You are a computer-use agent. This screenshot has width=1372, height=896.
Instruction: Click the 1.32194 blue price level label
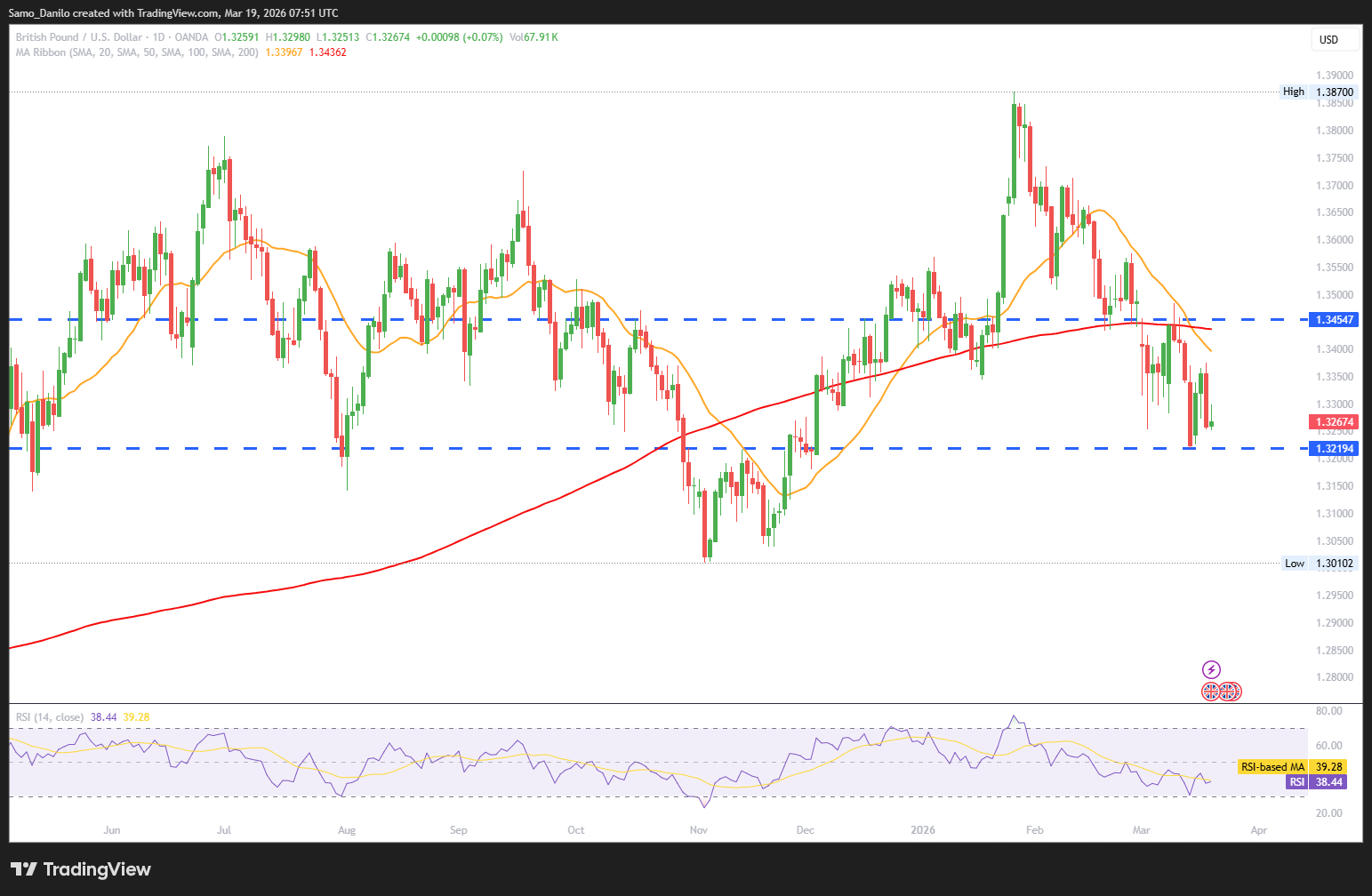(1335, 448)
